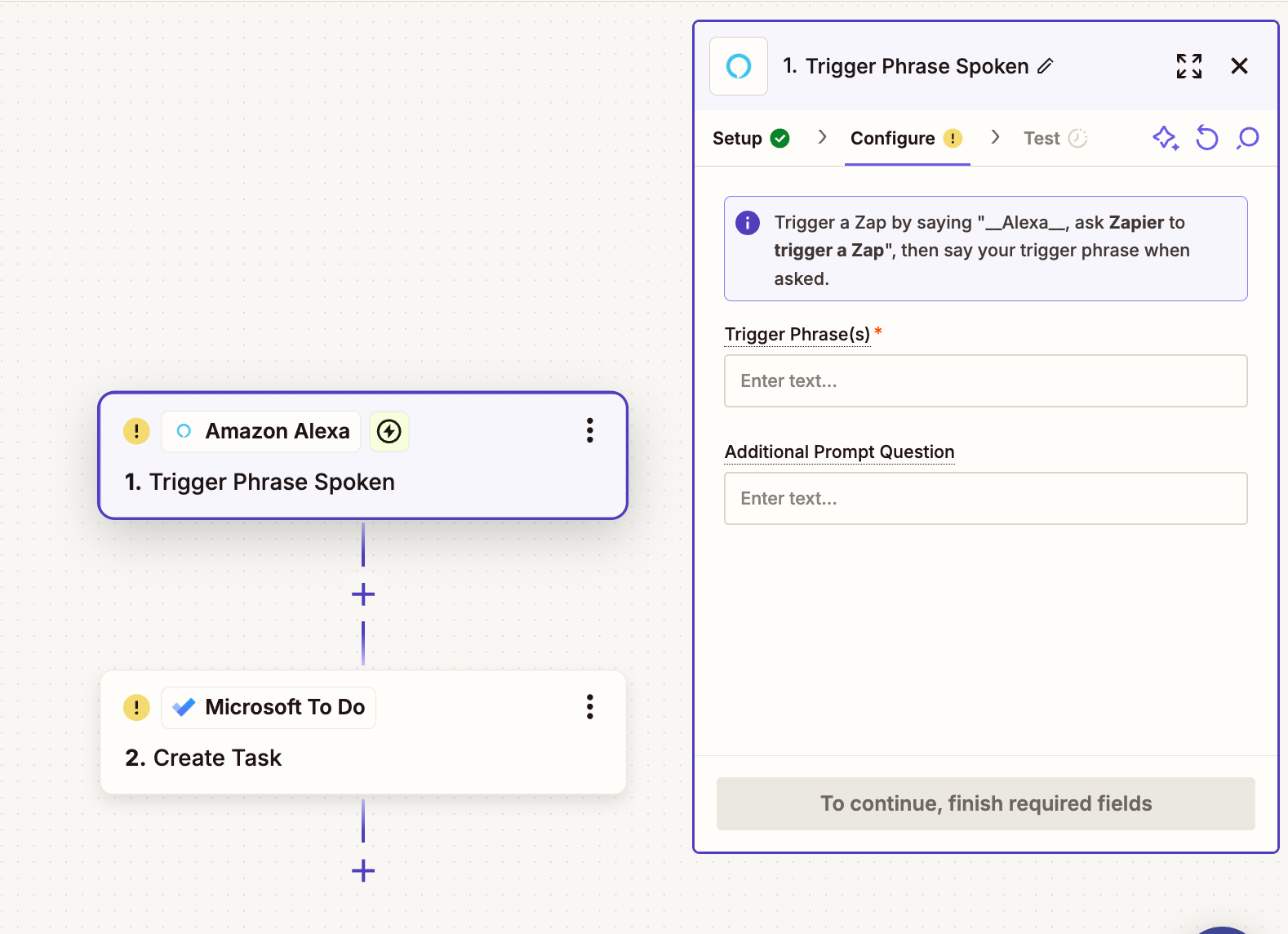1288x934 pixels.
Task: Click the chevron between Configure and Test
Action: click(x=995, y=137)
